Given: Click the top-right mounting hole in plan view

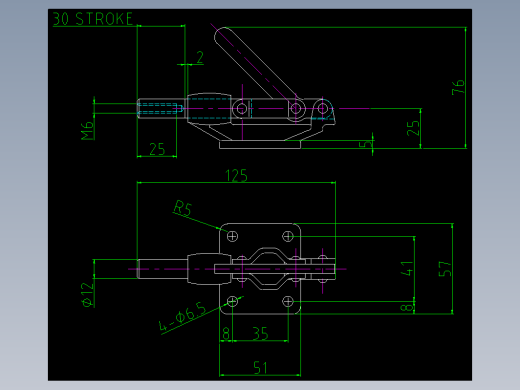Looking at the screenshot, I should tap(288, 236).
